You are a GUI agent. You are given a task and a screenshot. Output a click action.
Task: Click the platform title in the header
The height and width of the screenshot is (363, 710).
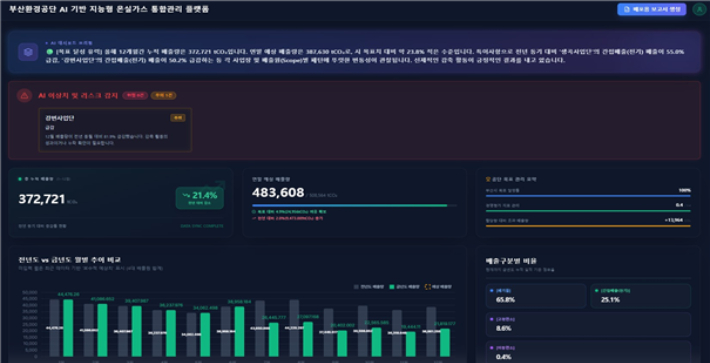[109, 9]
